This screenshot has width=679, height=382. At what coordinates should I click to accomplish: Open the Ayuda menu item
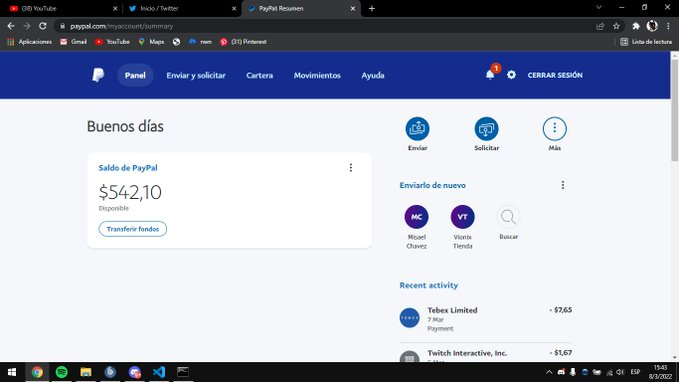pos(373,75)
